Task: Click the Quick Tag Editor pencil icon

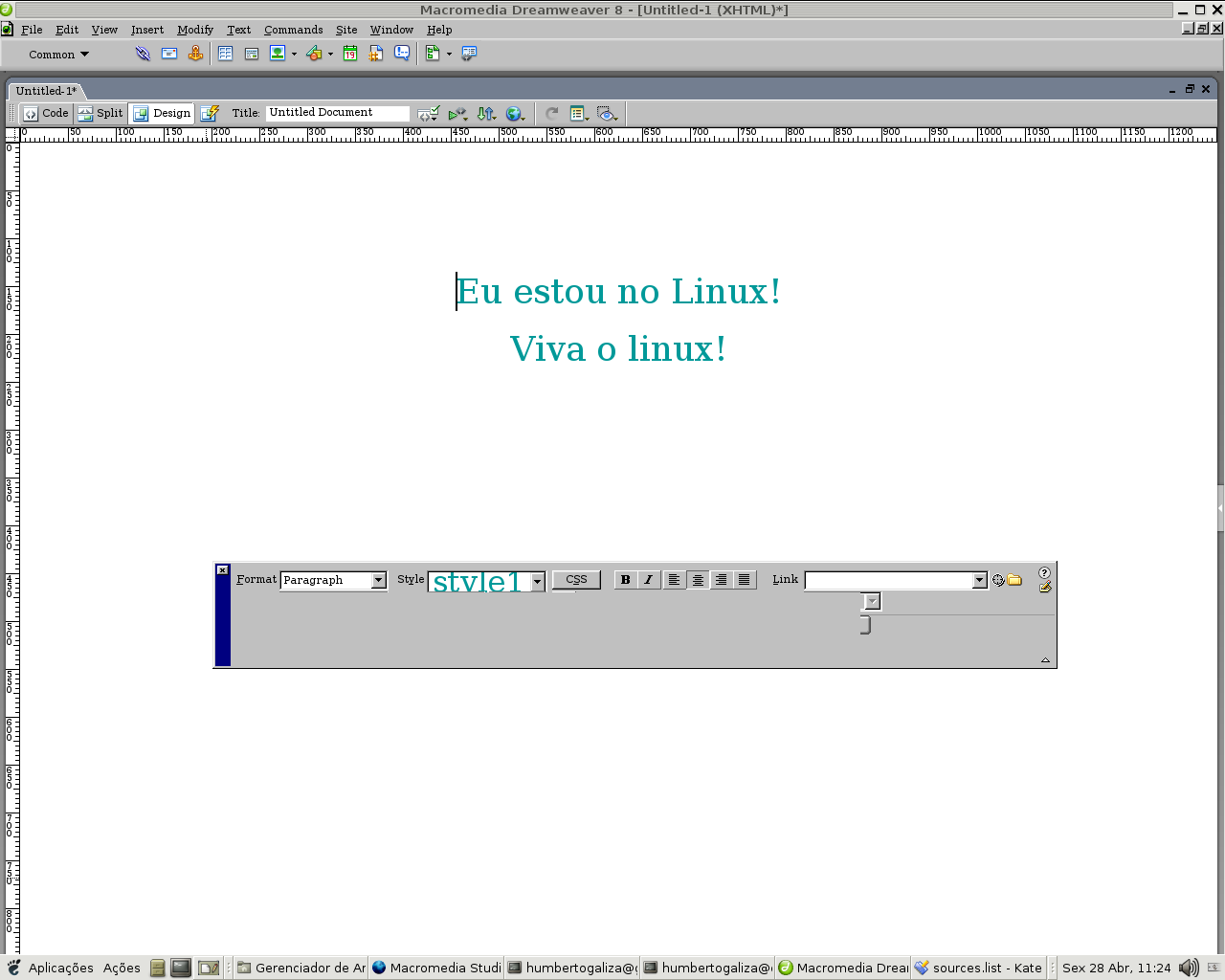Action: click(1044, 587)
